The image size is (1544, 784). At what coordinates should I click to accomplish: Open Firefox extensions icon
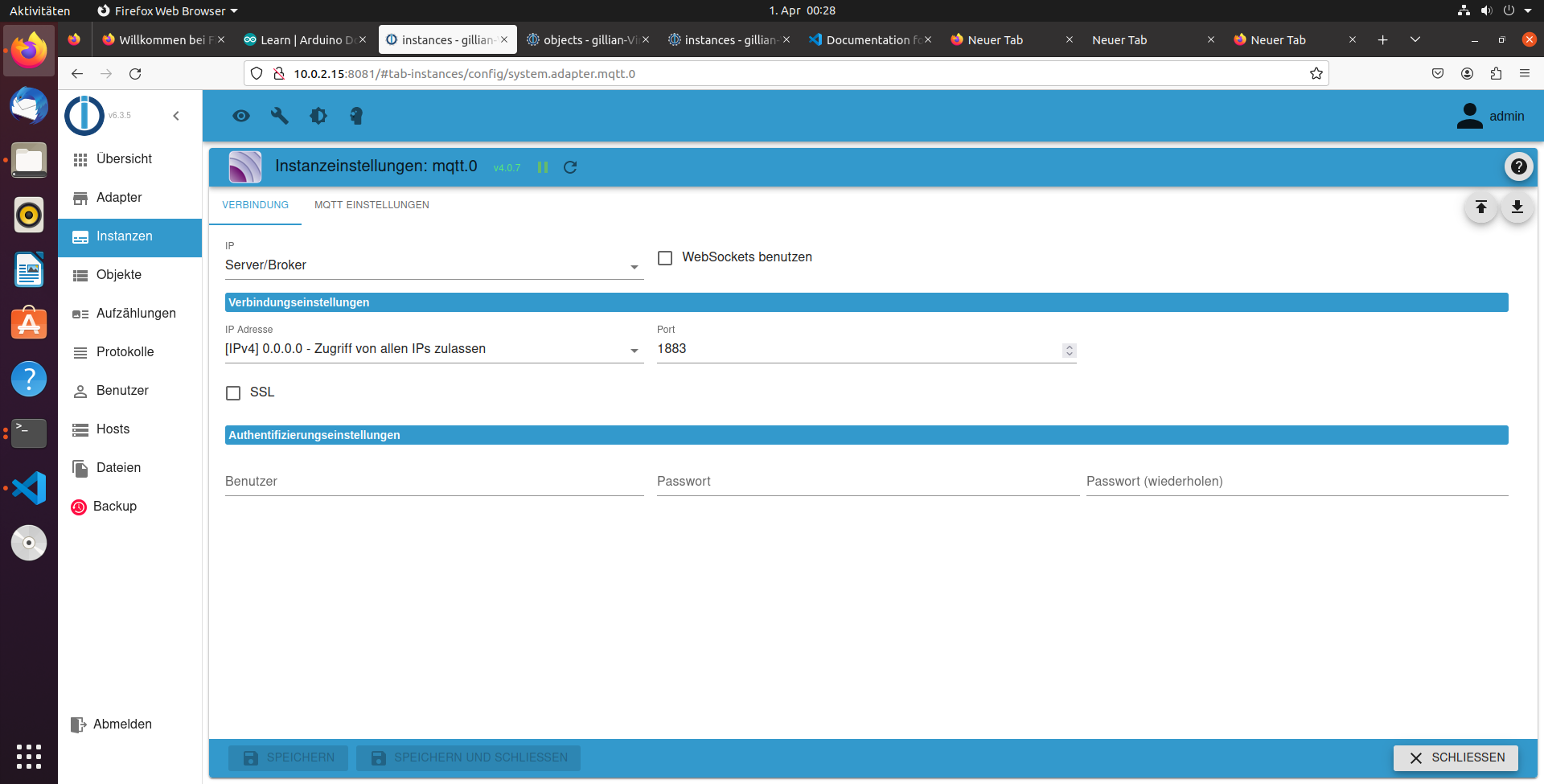click(1496, 73)
